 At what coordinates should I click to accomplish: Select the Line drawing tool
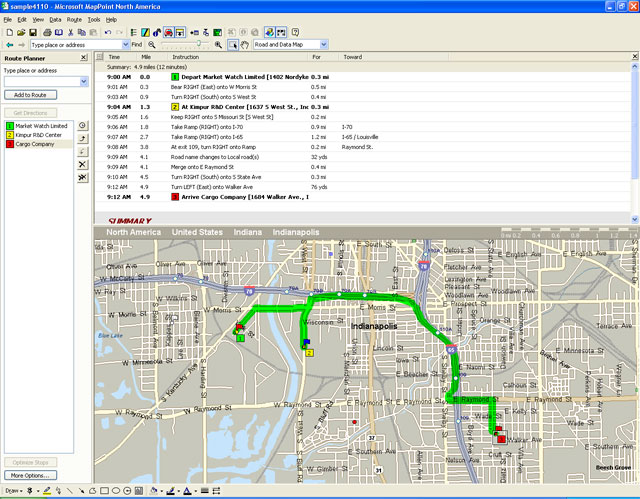click(x=70, y=491)
